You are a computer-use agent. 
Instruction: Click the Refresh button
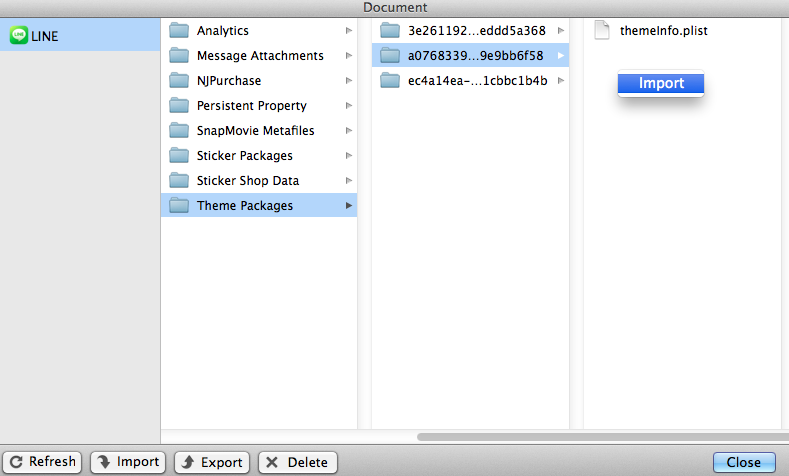(x=42, y=462)
